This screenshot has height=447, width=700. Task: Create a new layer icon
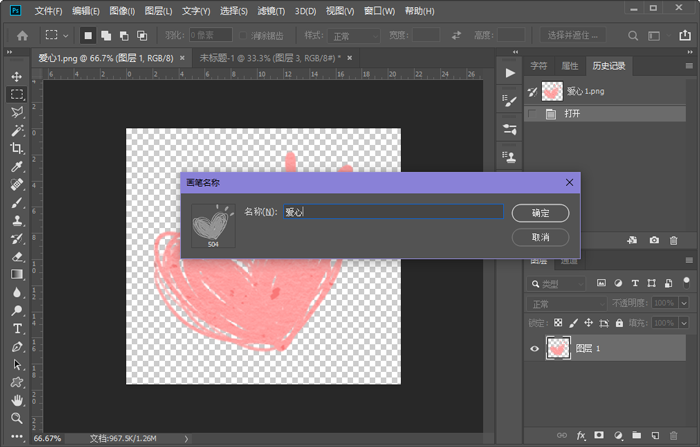pos(655,435)
